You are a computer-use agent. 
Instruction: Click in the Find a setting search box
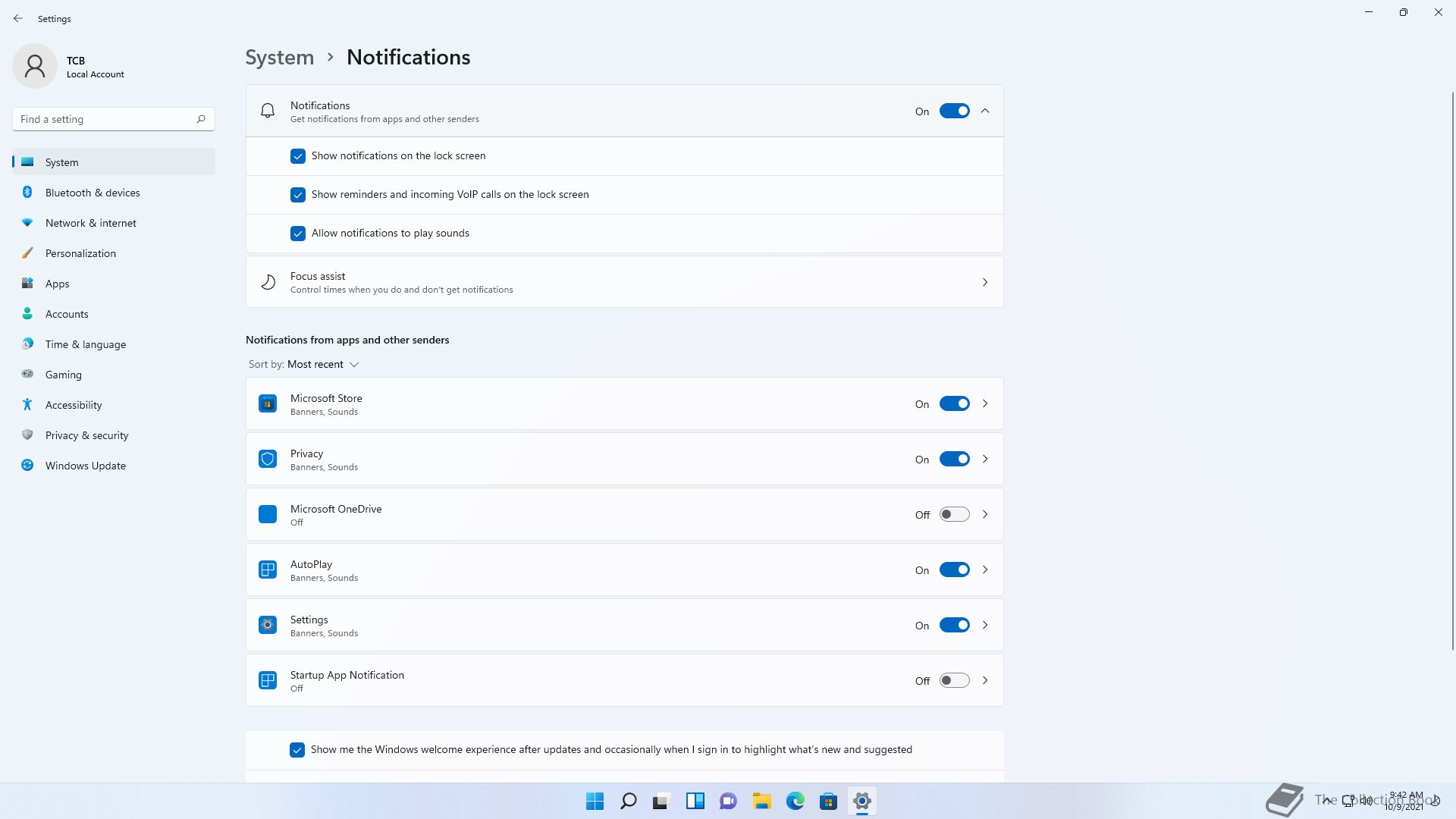(114, 119)
